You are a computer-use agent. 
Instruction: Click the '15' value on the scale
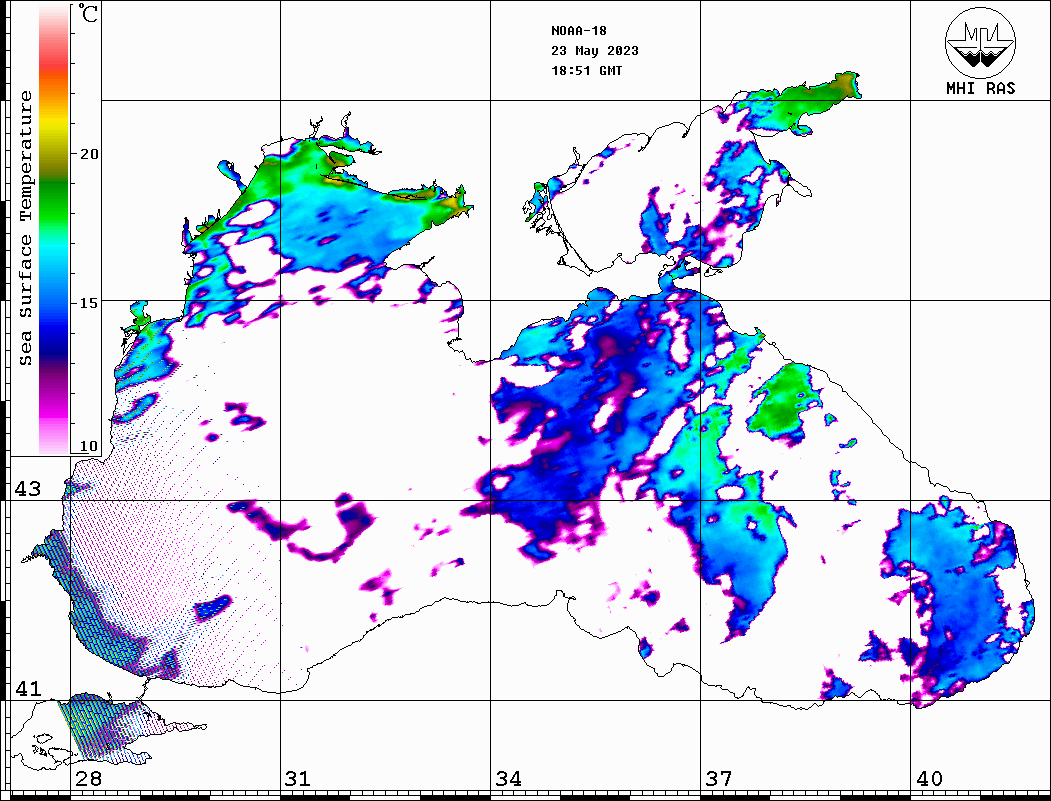tap(89, 303)
